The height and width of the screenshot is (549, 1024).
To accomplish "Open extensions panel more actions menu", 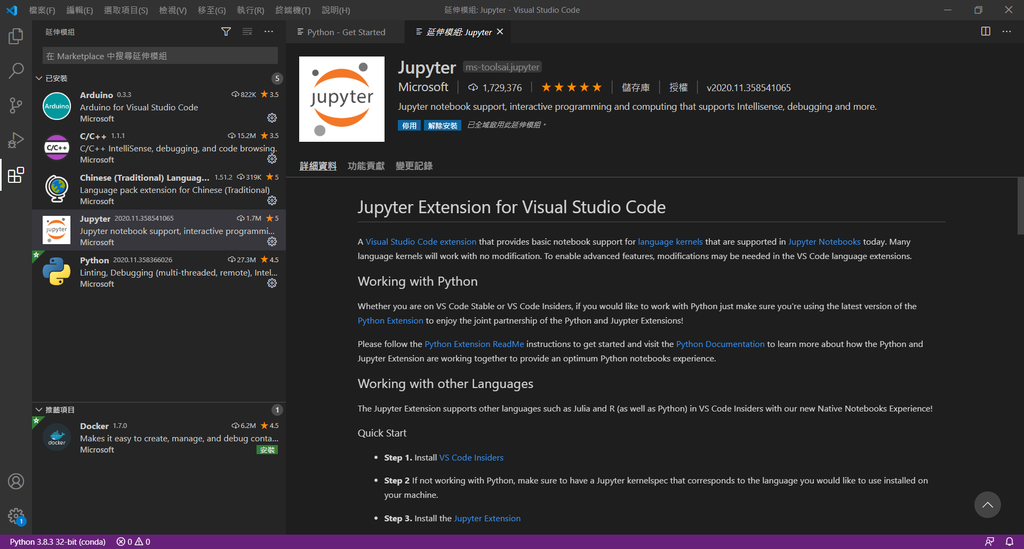I will pyautogui.click(x=269, y=31).
